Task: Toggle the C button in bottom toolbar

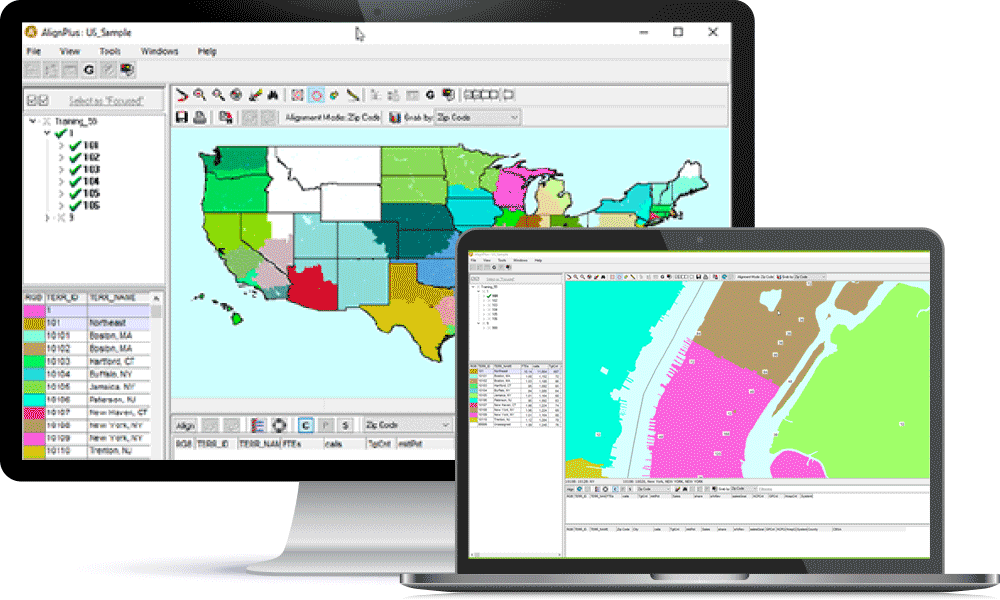Action: [x=306, y=424]
